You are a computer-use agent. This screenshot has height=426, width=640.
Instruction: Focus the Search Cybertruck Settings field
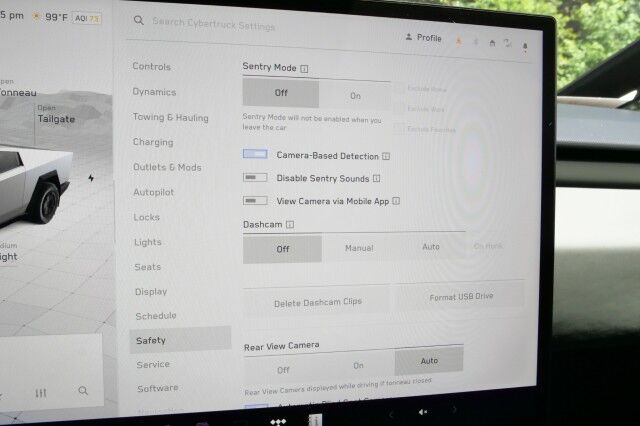coord(213,24)
